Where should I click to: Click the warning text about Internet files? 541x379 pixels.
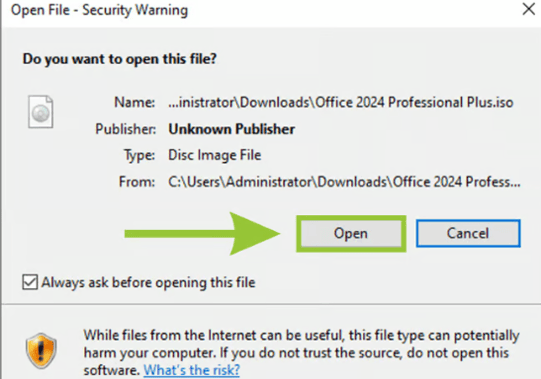click(302, 352)
